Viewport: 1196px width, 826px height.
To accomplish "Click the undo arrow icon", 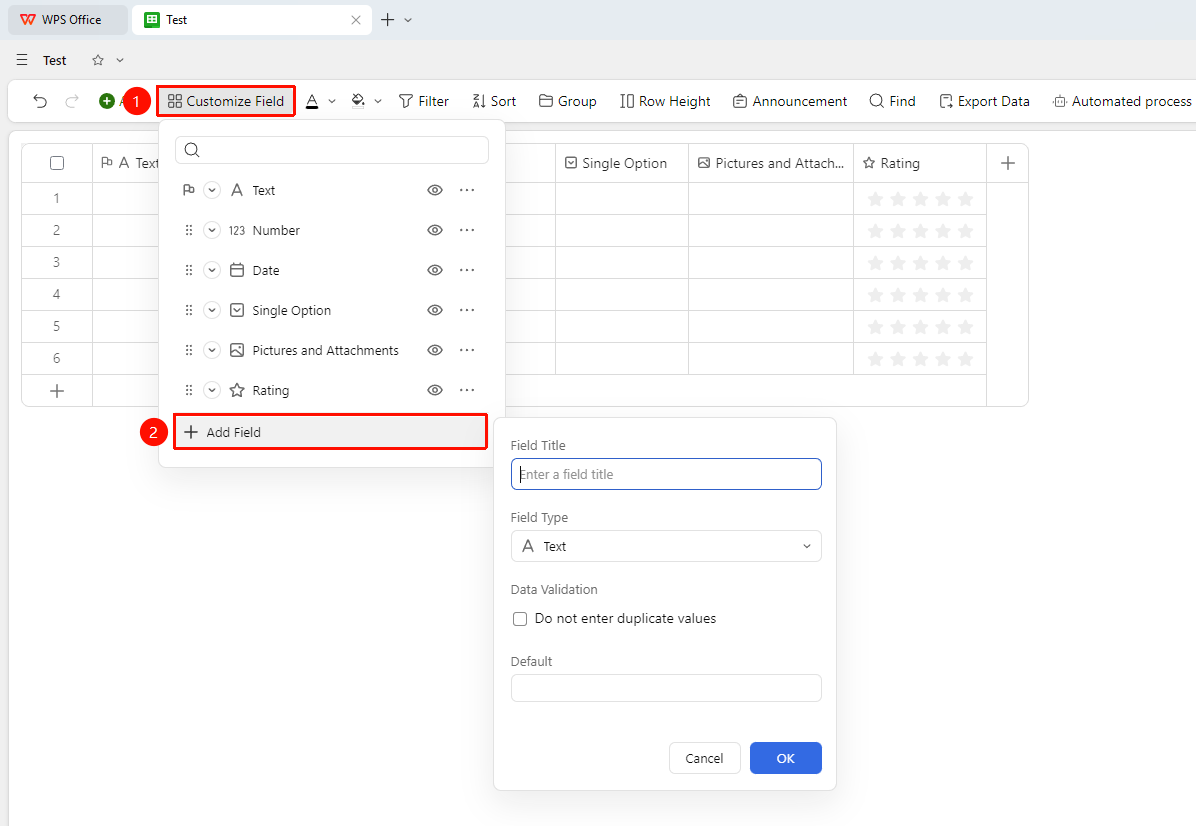I will pyautogui.click(x=40, y=101).
